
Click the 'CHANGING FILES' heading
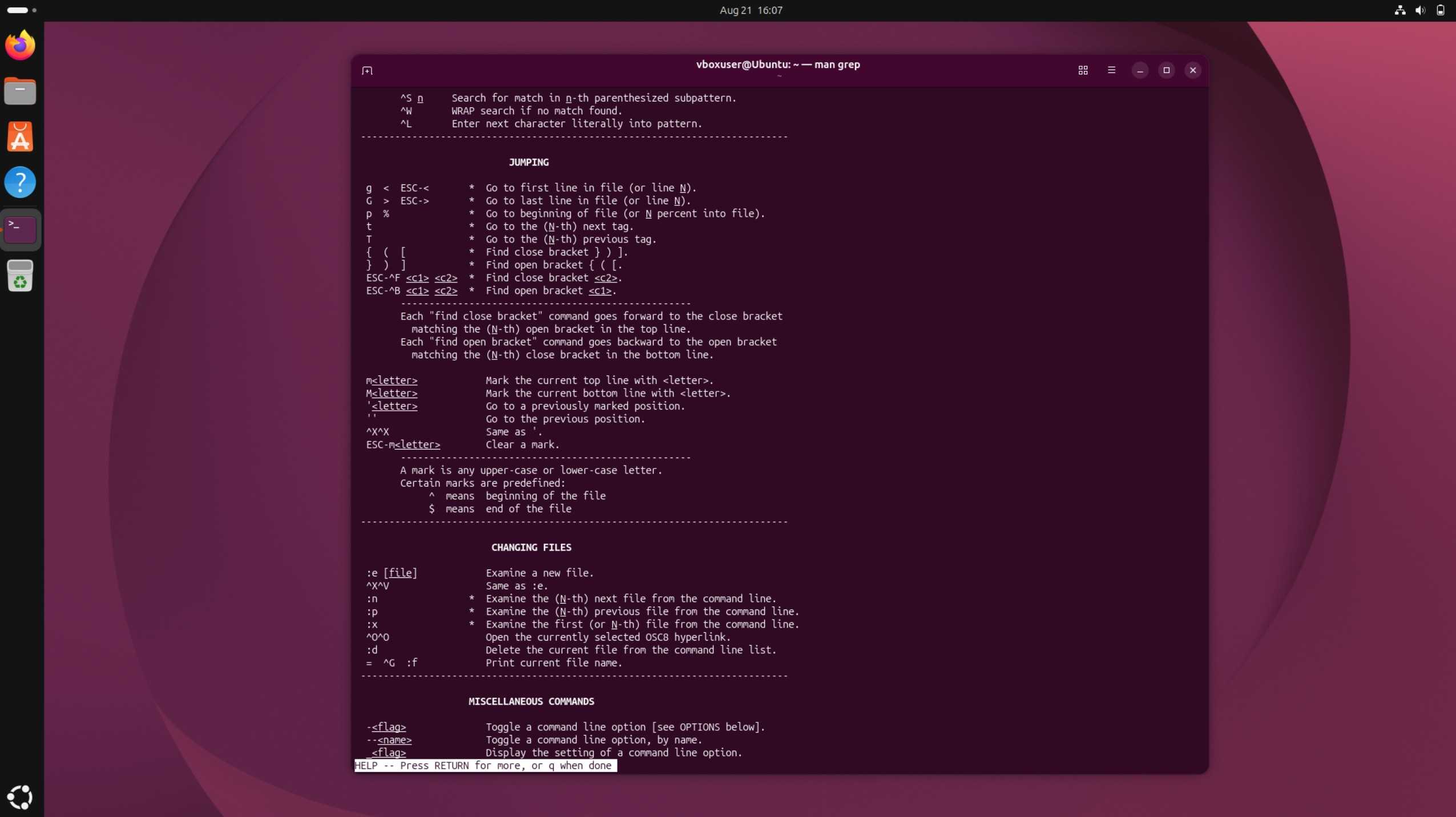coord(531,547)
